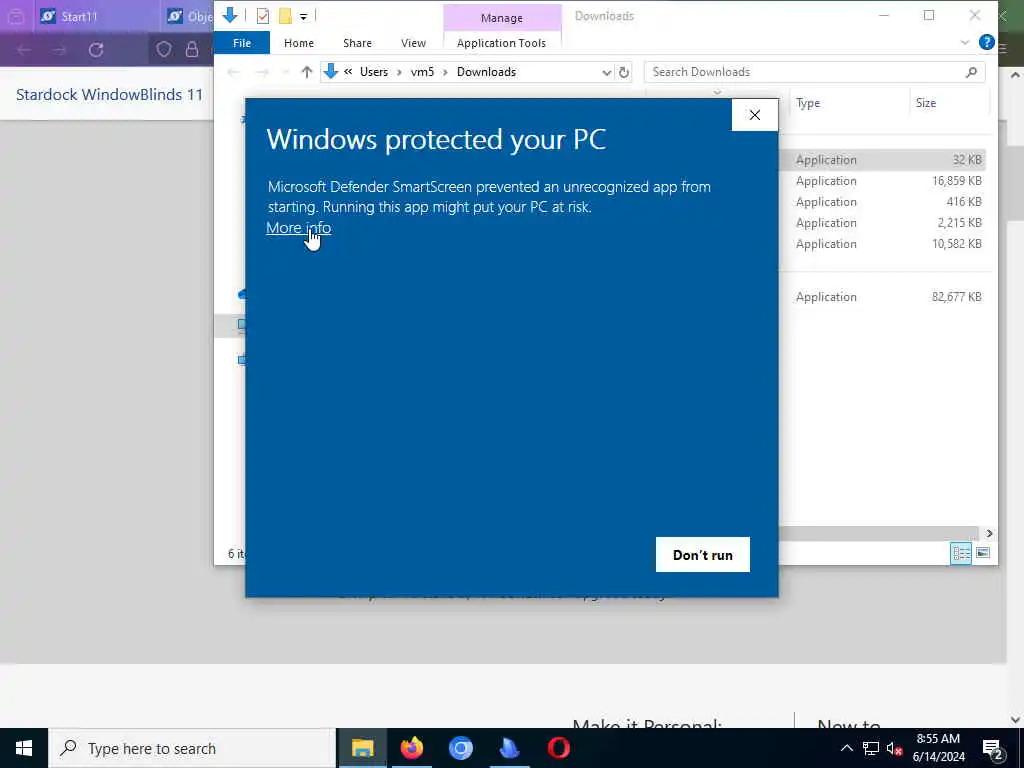This screenshot has height=768, width=1024.
Task: Open the File tab in Explorer
Action: [242, 43]
